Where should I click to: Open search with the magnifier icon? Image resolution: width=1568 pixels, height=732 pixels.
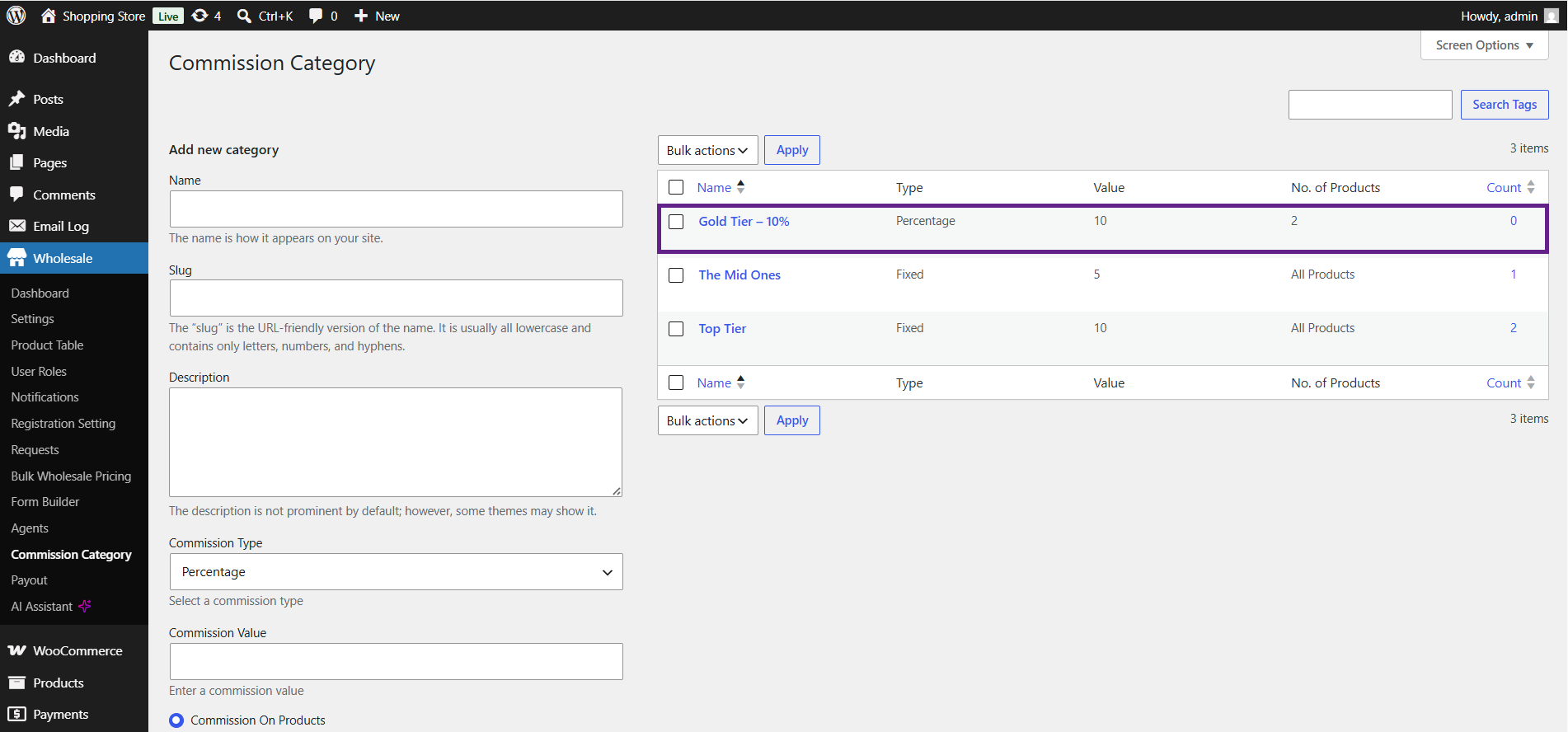pos(244,16)
